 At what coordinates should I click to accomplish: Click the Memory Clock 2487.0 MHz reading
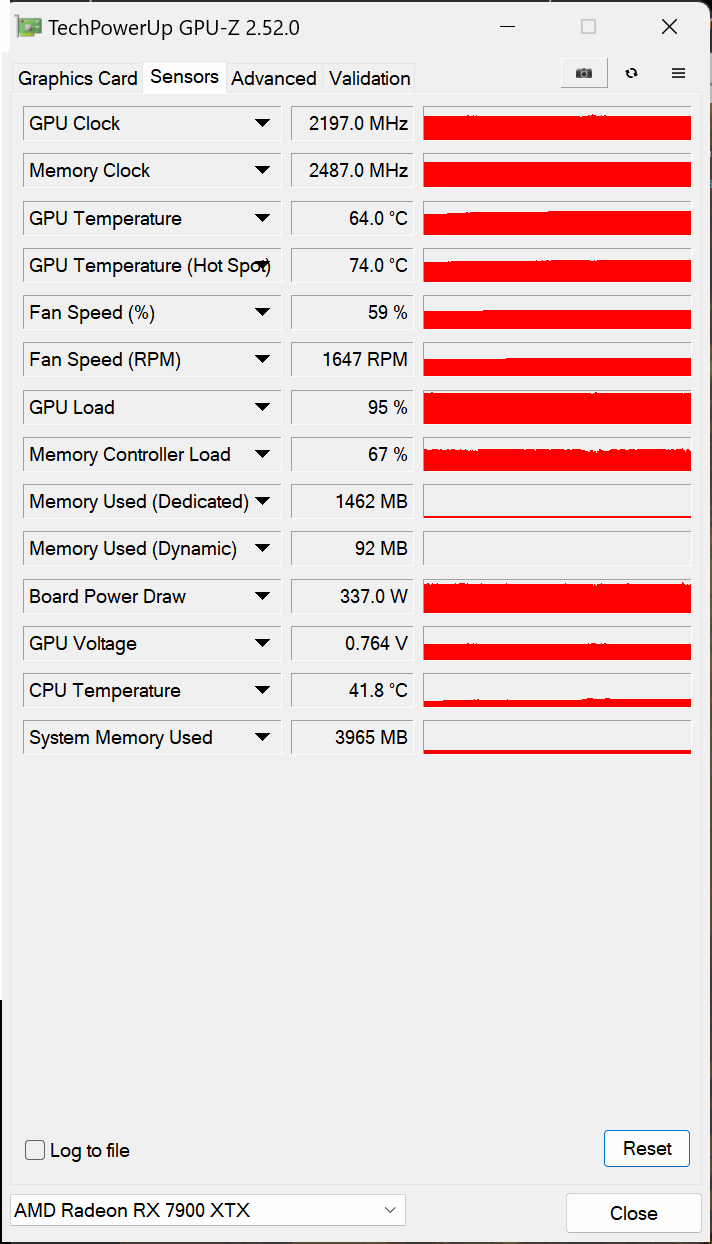pos(352,171)
